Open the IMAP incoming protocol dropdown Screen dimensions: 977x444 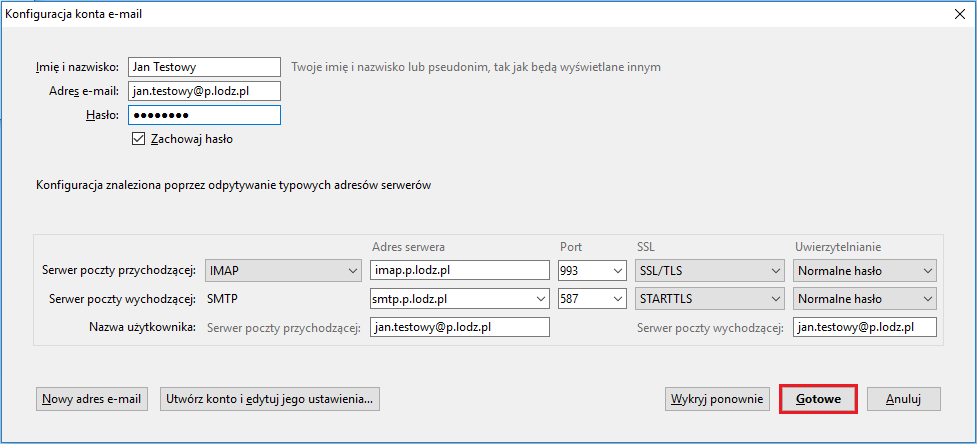283,271
